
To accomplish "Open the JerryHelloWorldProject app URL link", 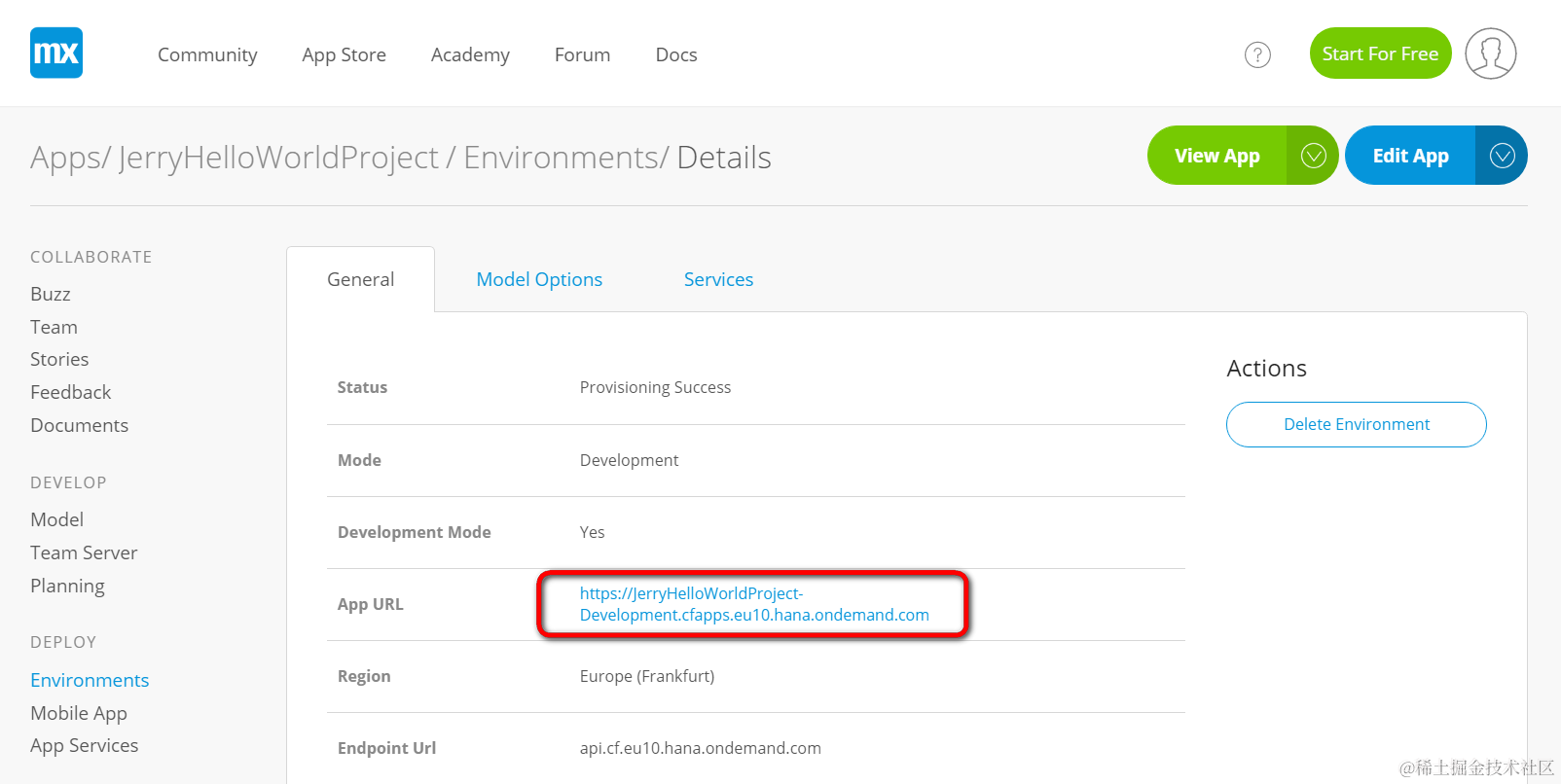I will 753,604.
